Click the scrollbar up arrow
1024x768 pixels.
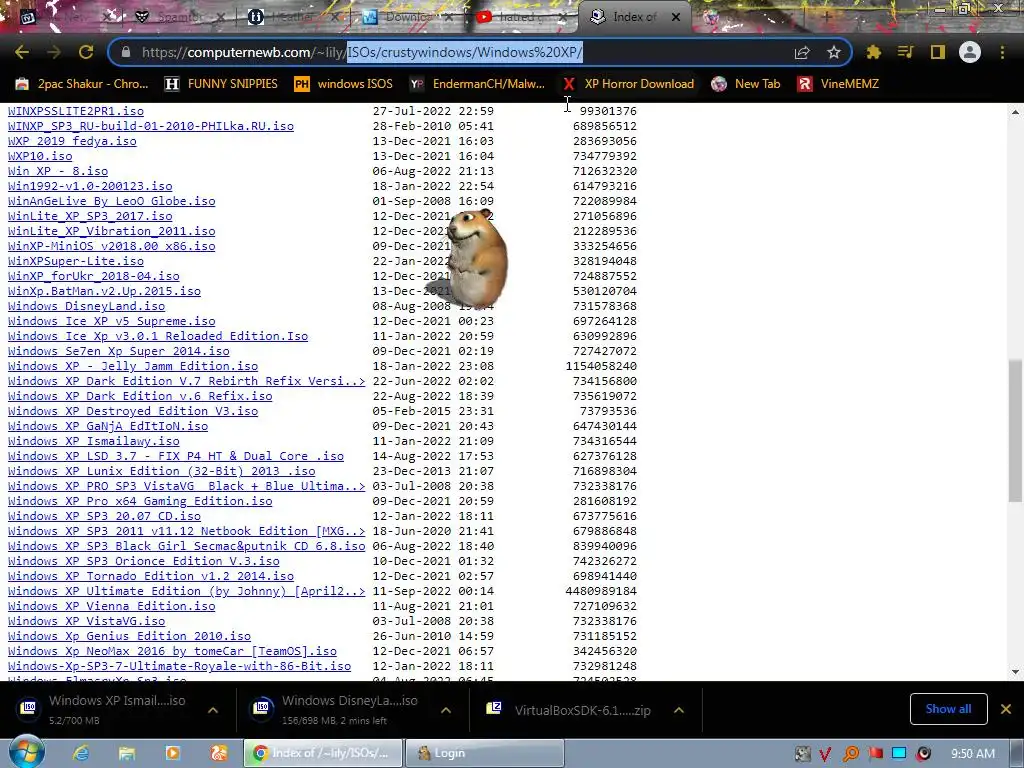pos(1016,112)
